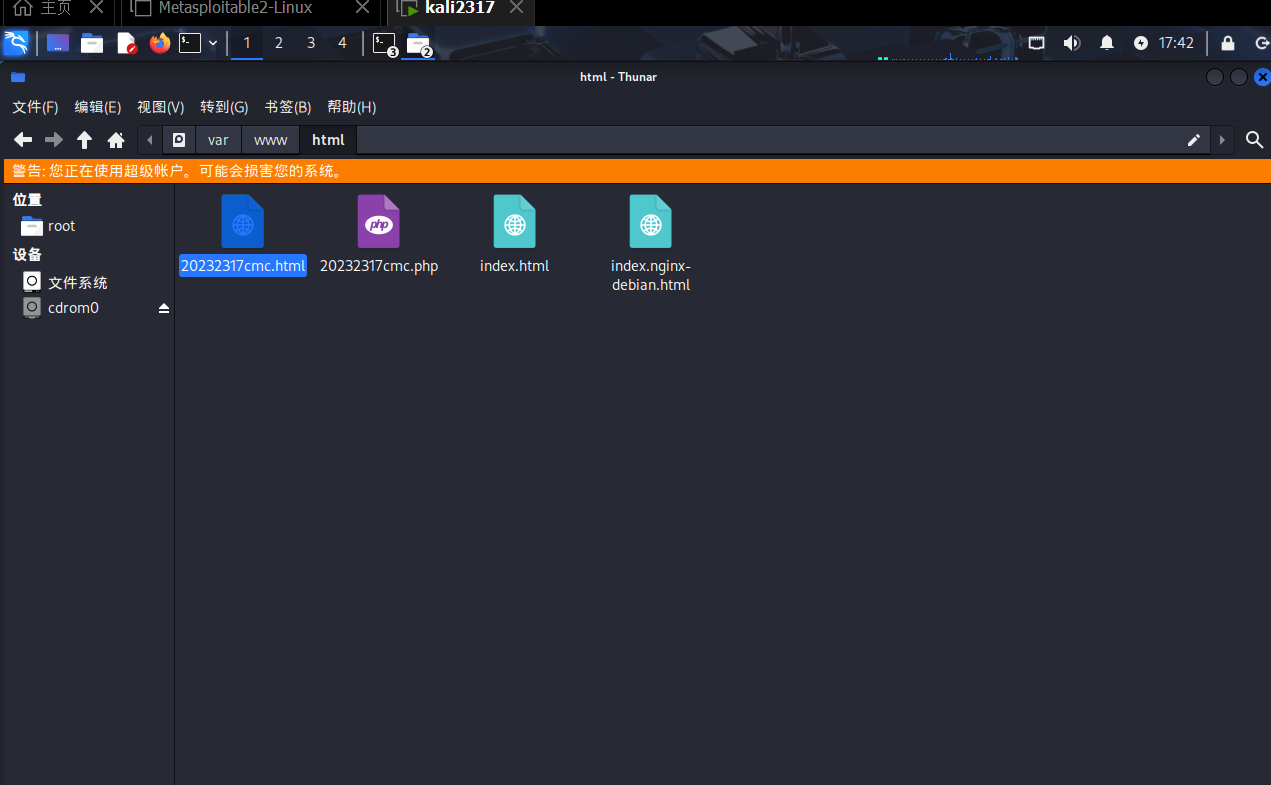Click the network connection tray icon

pos(1037,43)
